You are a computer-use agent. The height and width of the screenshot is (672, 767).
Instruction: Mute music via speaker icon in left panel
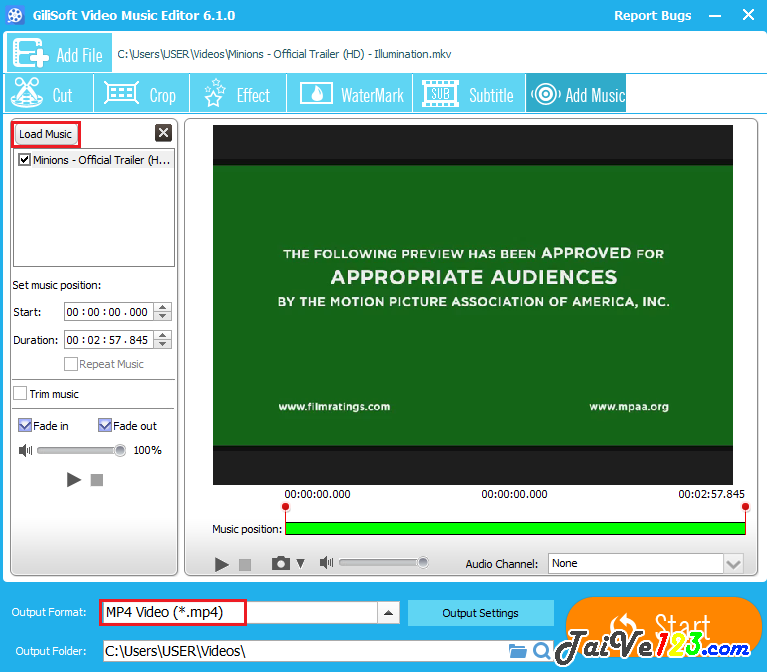coord(25,450)
